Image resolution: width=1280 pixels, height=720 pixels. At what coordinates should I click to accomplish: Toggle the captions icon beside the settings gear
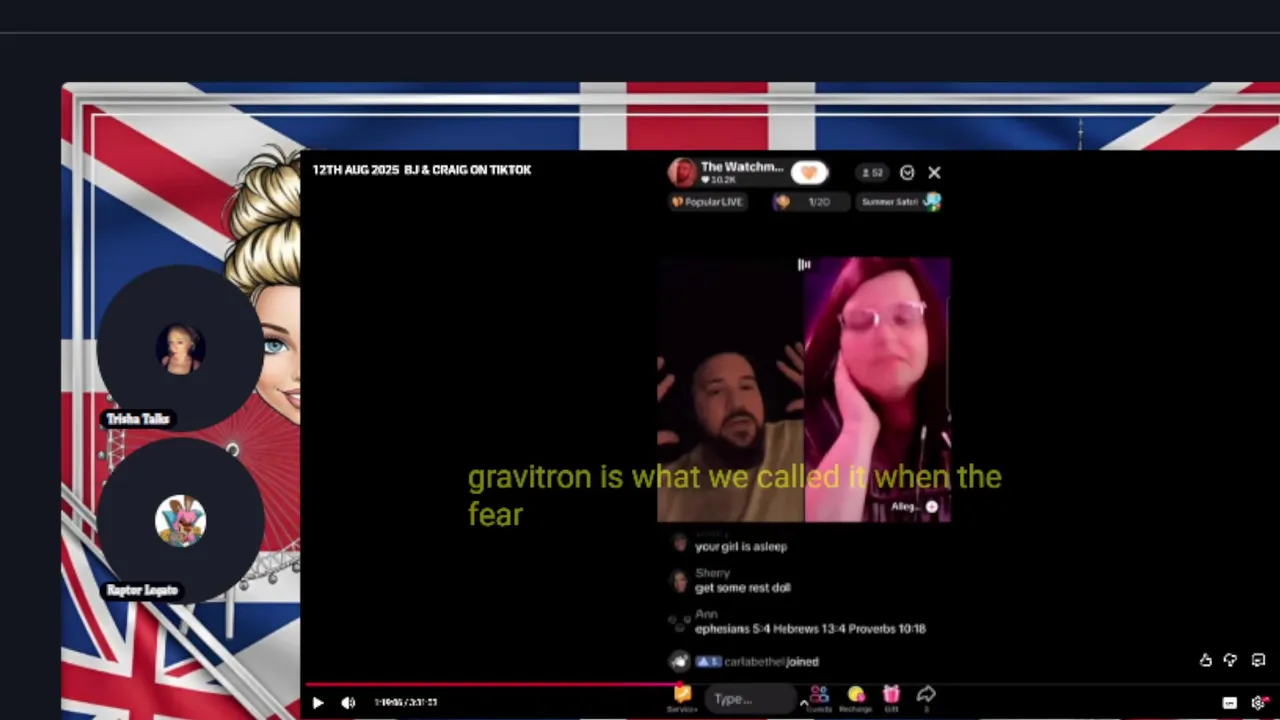point(1230,703)
